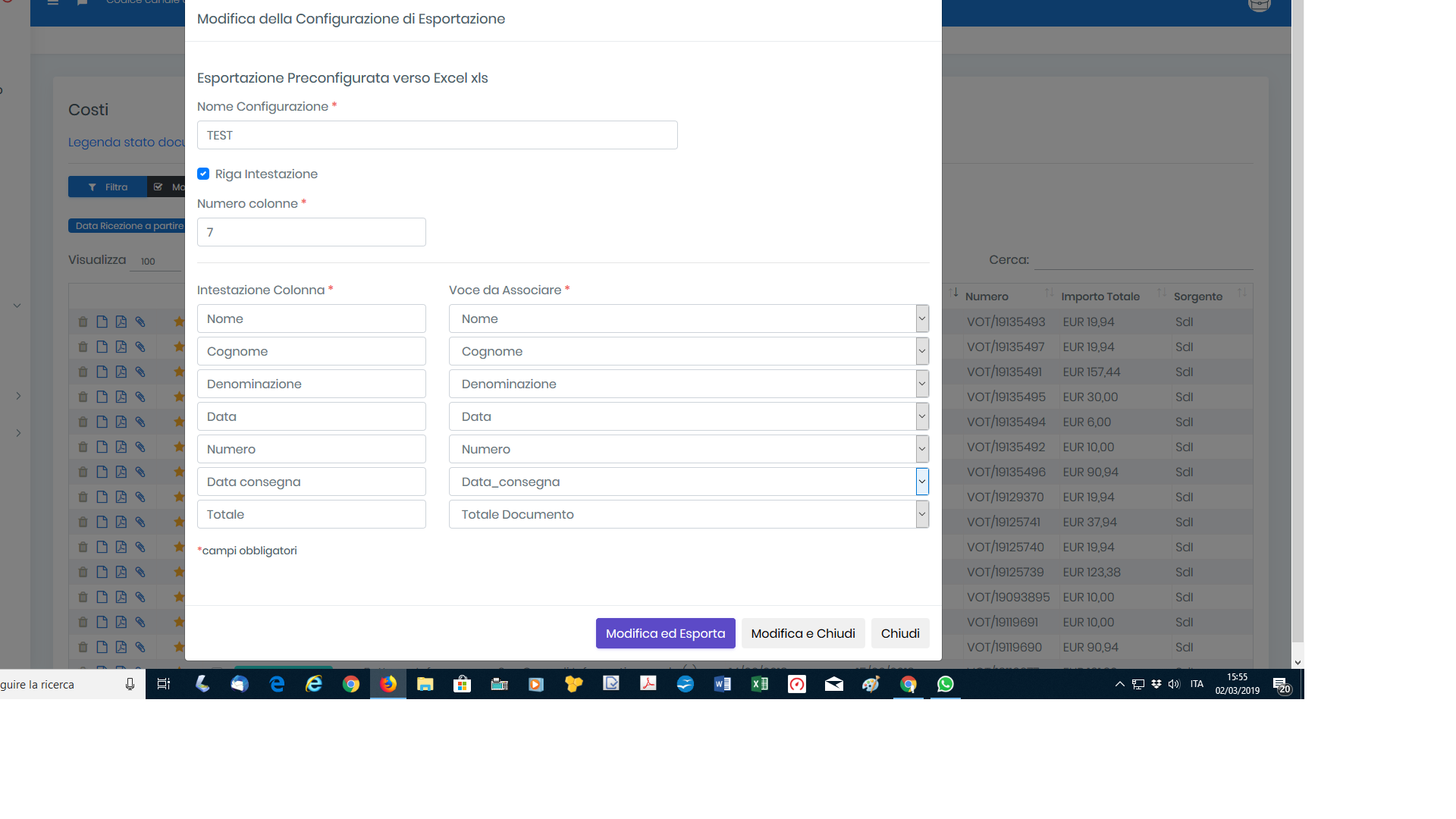Image resolution: width=1456 pixels, height=819 pixels.
Task: Click the taskbar clock showing 15:55
Action: [x=1238, y=684]
